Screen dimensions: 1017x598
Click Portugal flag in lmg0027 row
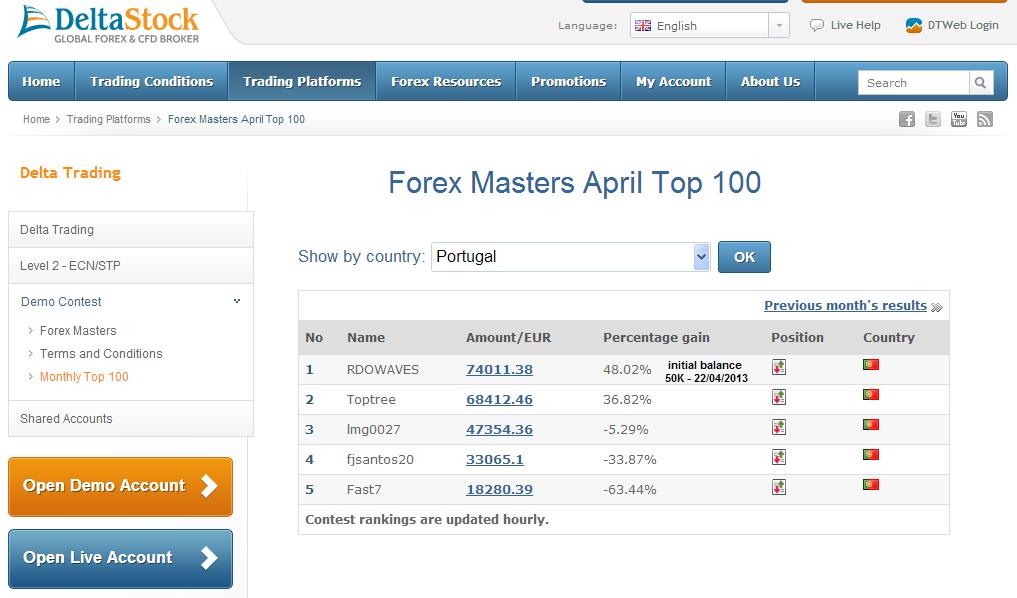871,424
